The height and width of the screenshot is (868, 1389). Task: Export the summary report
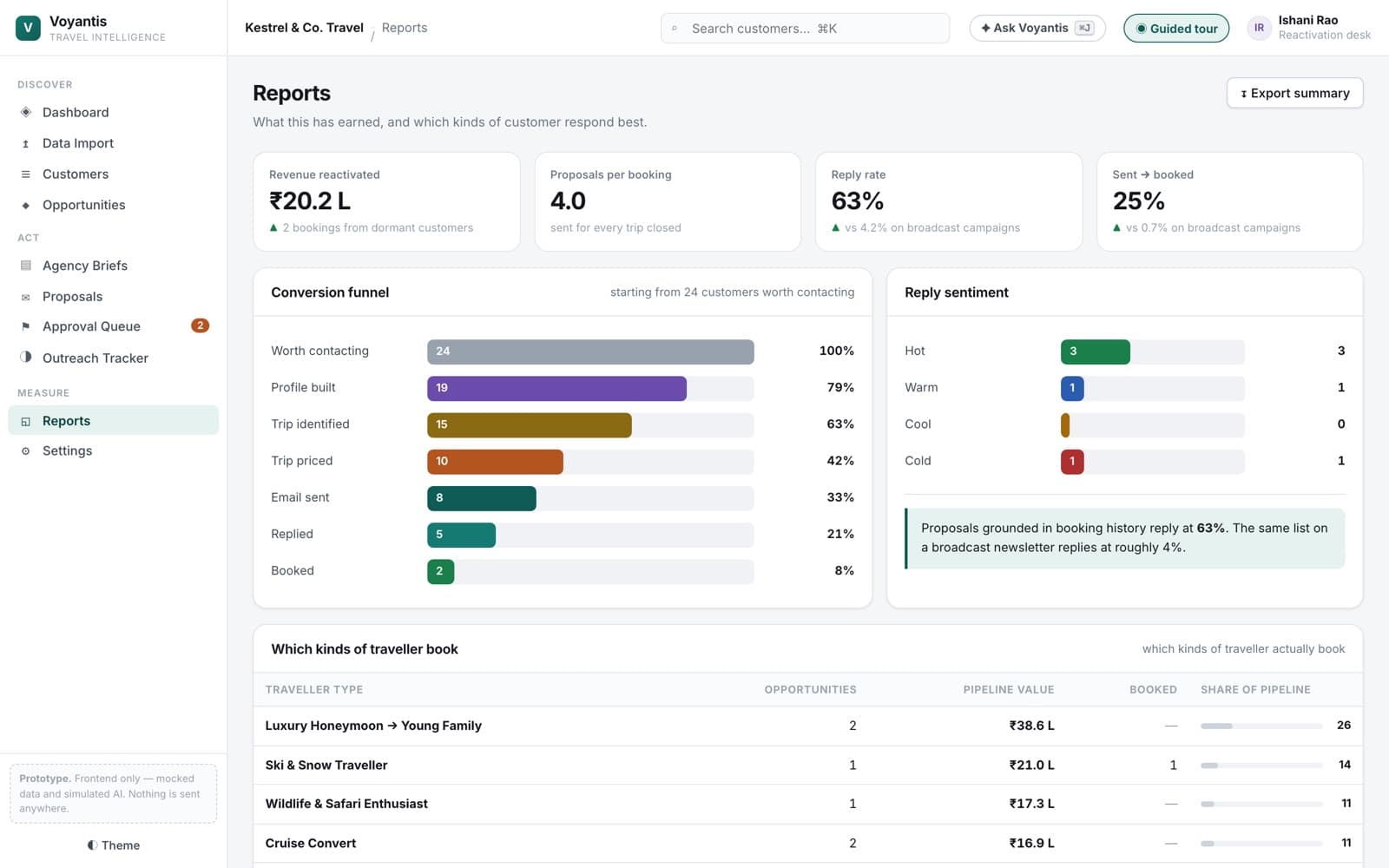pyautogui.click(x=1294, y=93)
